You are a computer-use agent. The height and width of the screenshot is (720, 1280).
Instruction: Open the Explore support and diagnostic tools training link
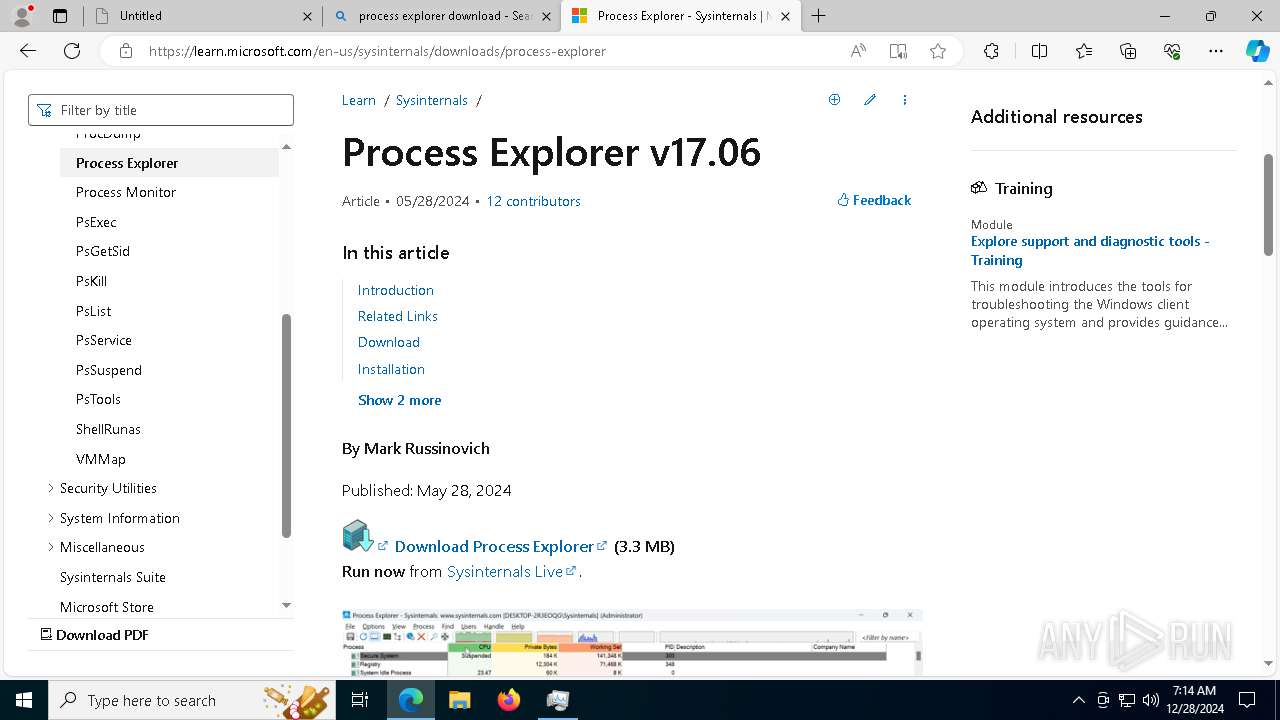click(1090, 250)
